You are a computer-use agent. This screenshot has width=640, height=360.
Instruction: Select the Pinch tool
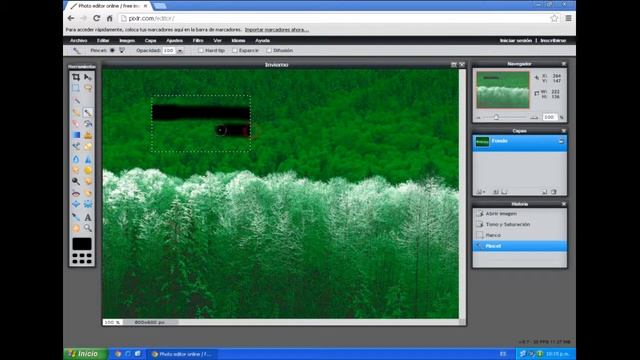[x=88, y=204]
